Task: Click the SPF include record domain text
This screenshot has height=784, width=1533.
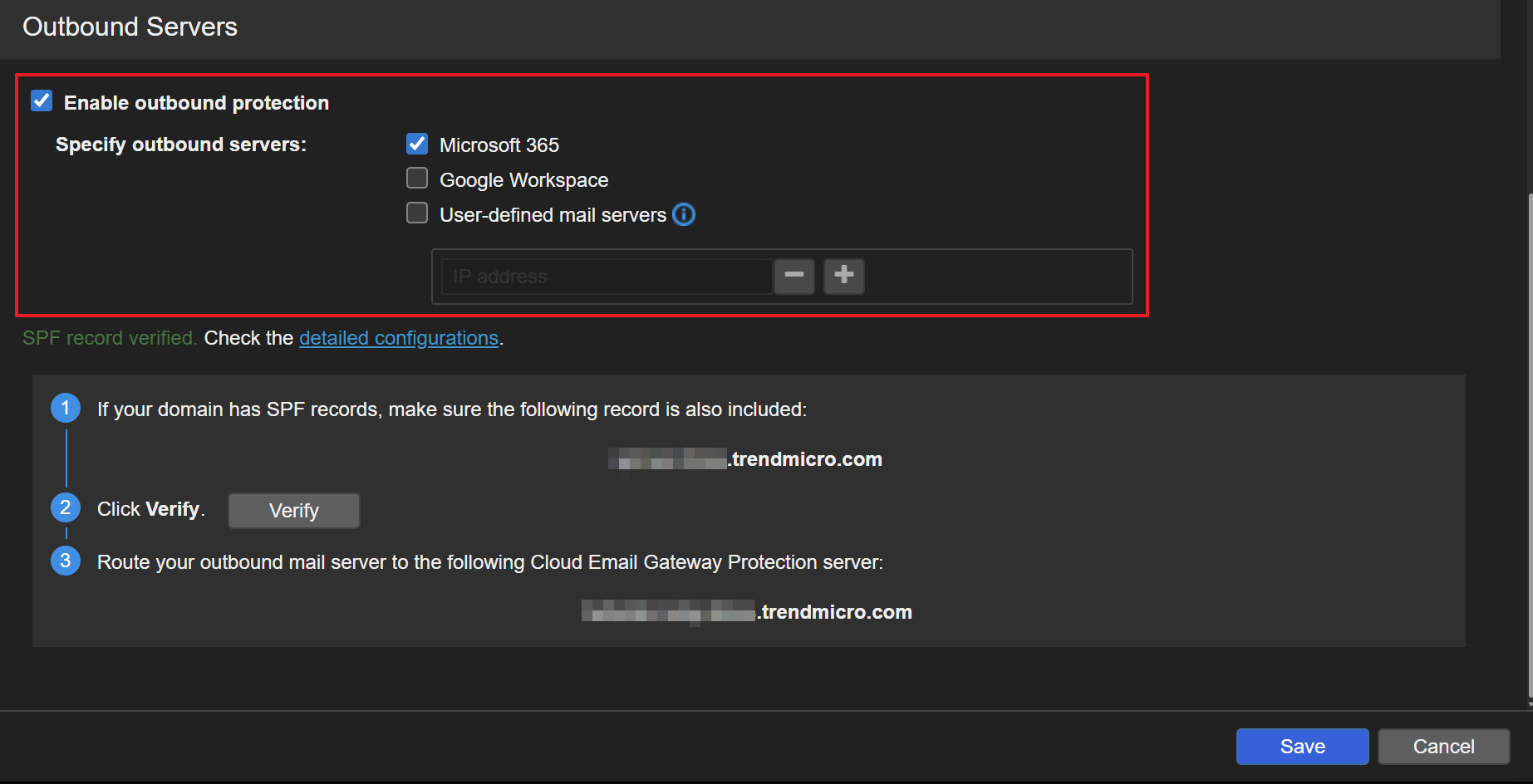Action: 745,459
